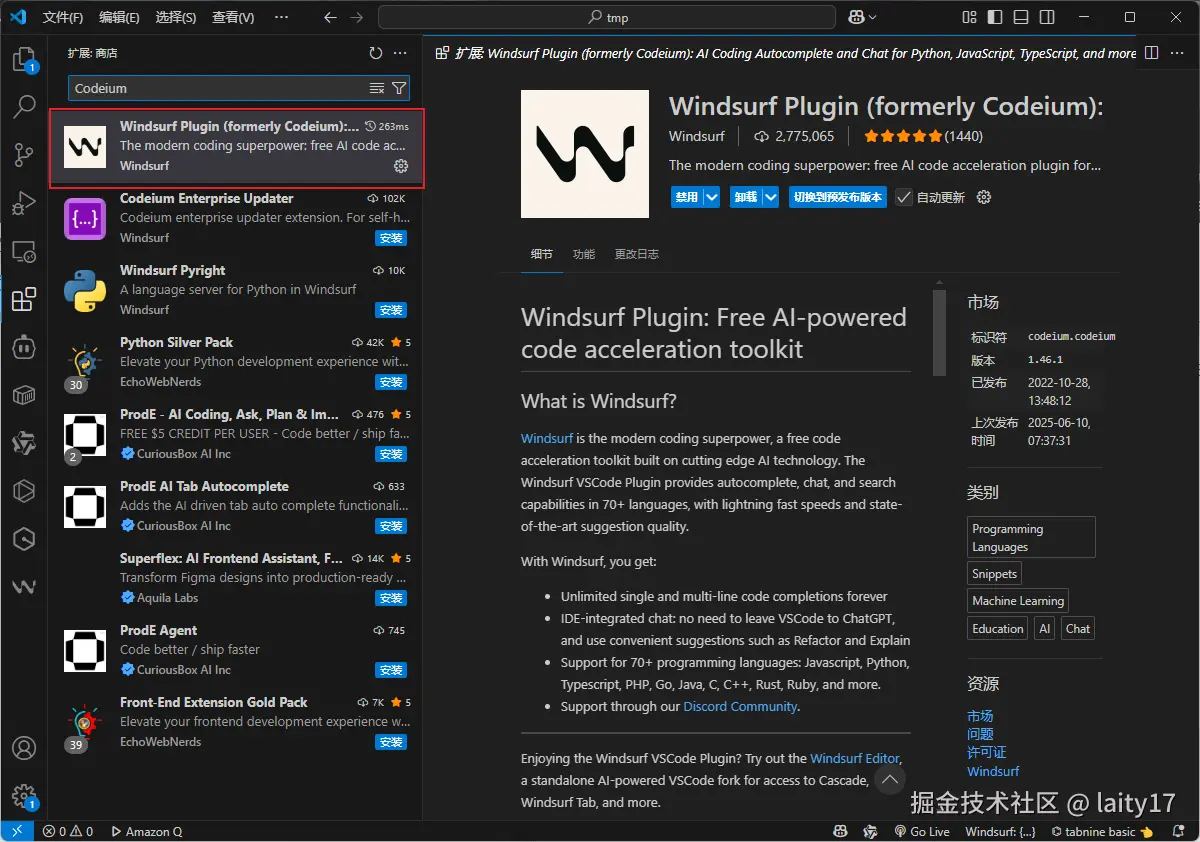Install Windsurf Pyright extension
The image size is (1200, 842).
click(390, 310)
